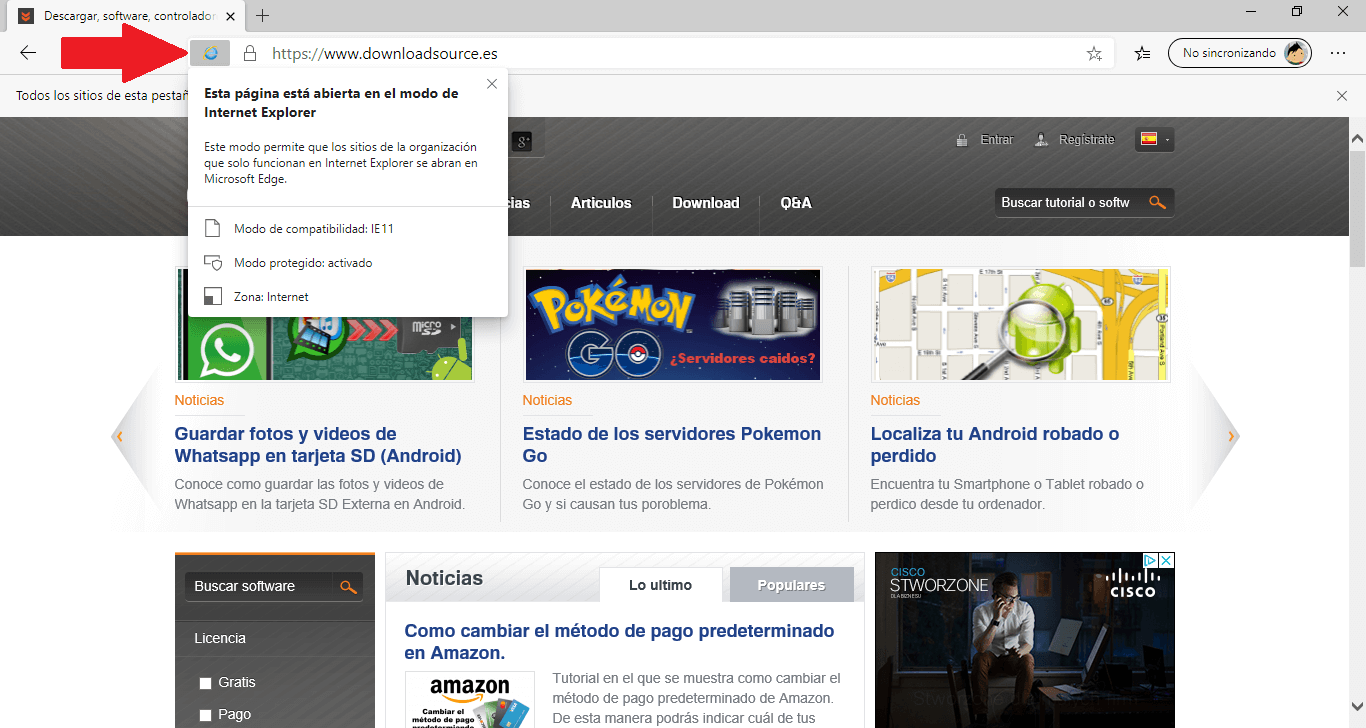Click the browser back arrow
The height and width of the screenshot is (728, 1366).
pyautogui.click(x=28, y=53)
